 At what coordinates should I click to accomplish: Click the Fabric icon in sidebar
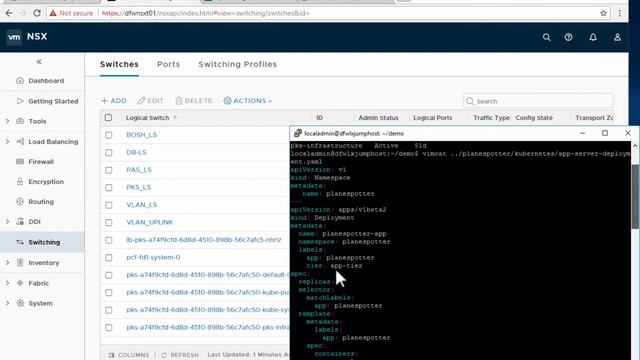coord(20,282)
